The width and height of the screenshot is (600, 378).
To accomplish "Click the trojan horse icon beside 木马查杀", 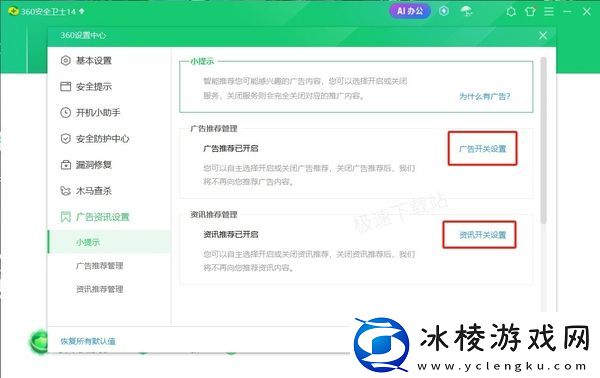I will click(65, 191).
